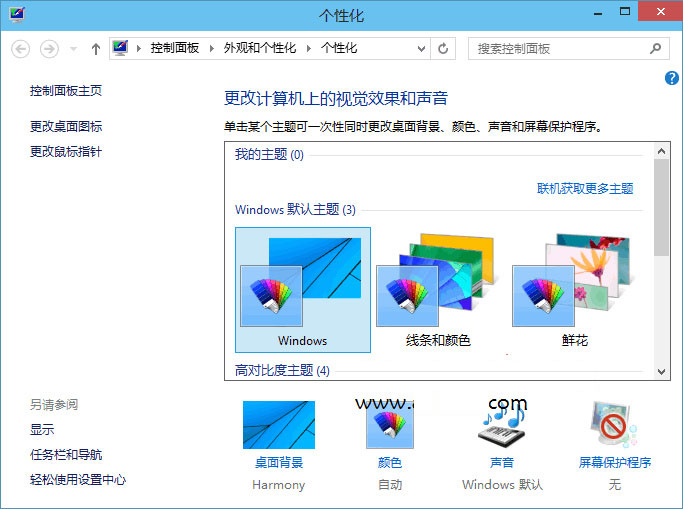
Task: Open 更改桌面图标 link
Action: (66, 127)
